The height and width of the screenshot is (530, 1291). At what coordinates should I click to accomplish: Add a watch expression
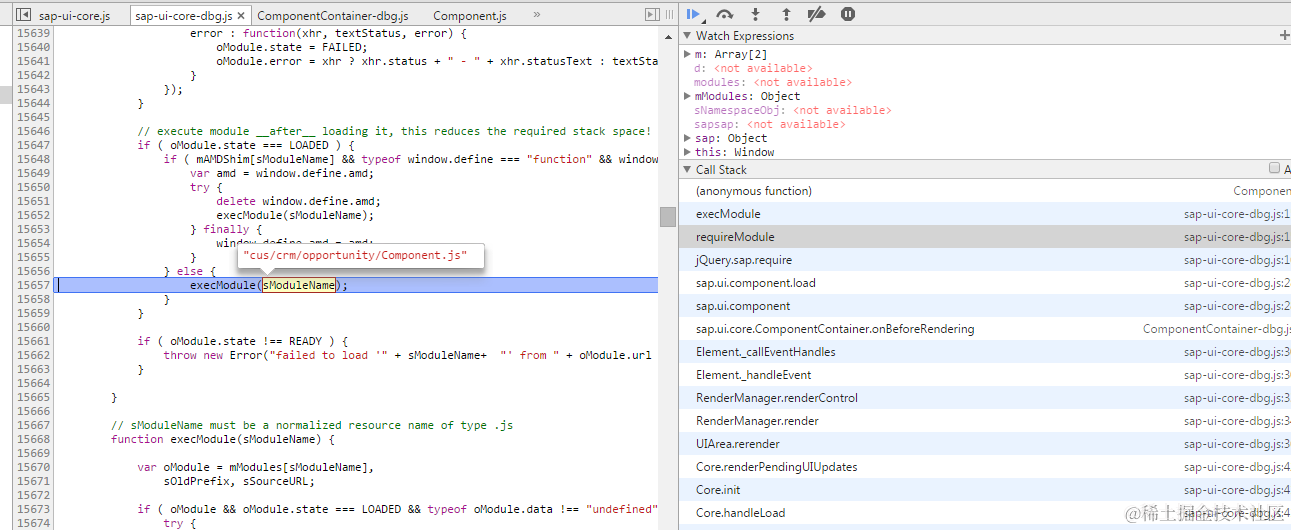coord(1285,36)
